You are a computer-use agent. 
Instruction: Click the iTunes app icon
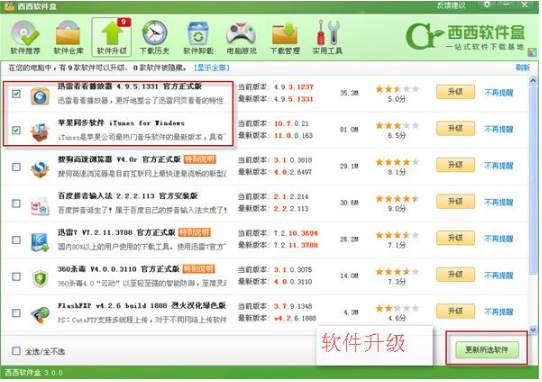click(40, 132)
